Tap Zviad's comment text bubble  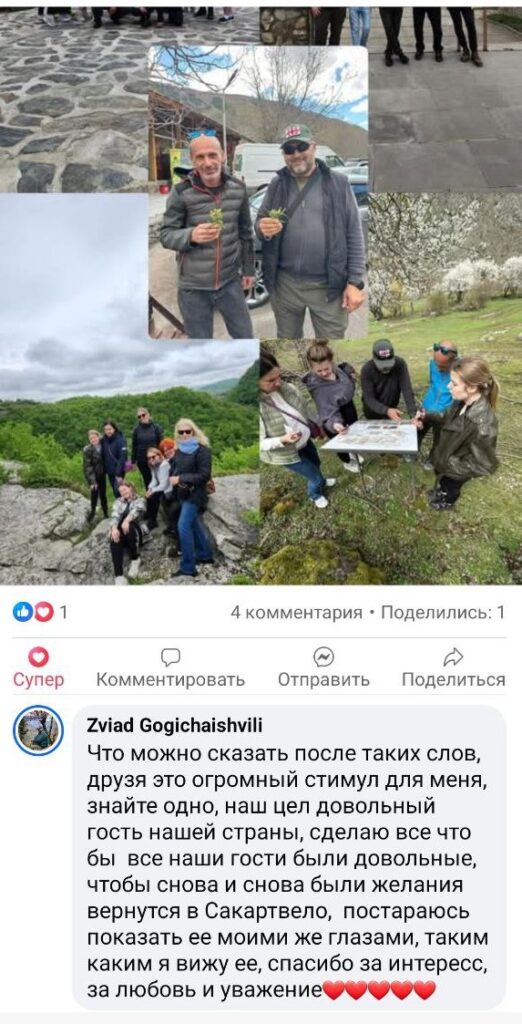pos(289,857)
